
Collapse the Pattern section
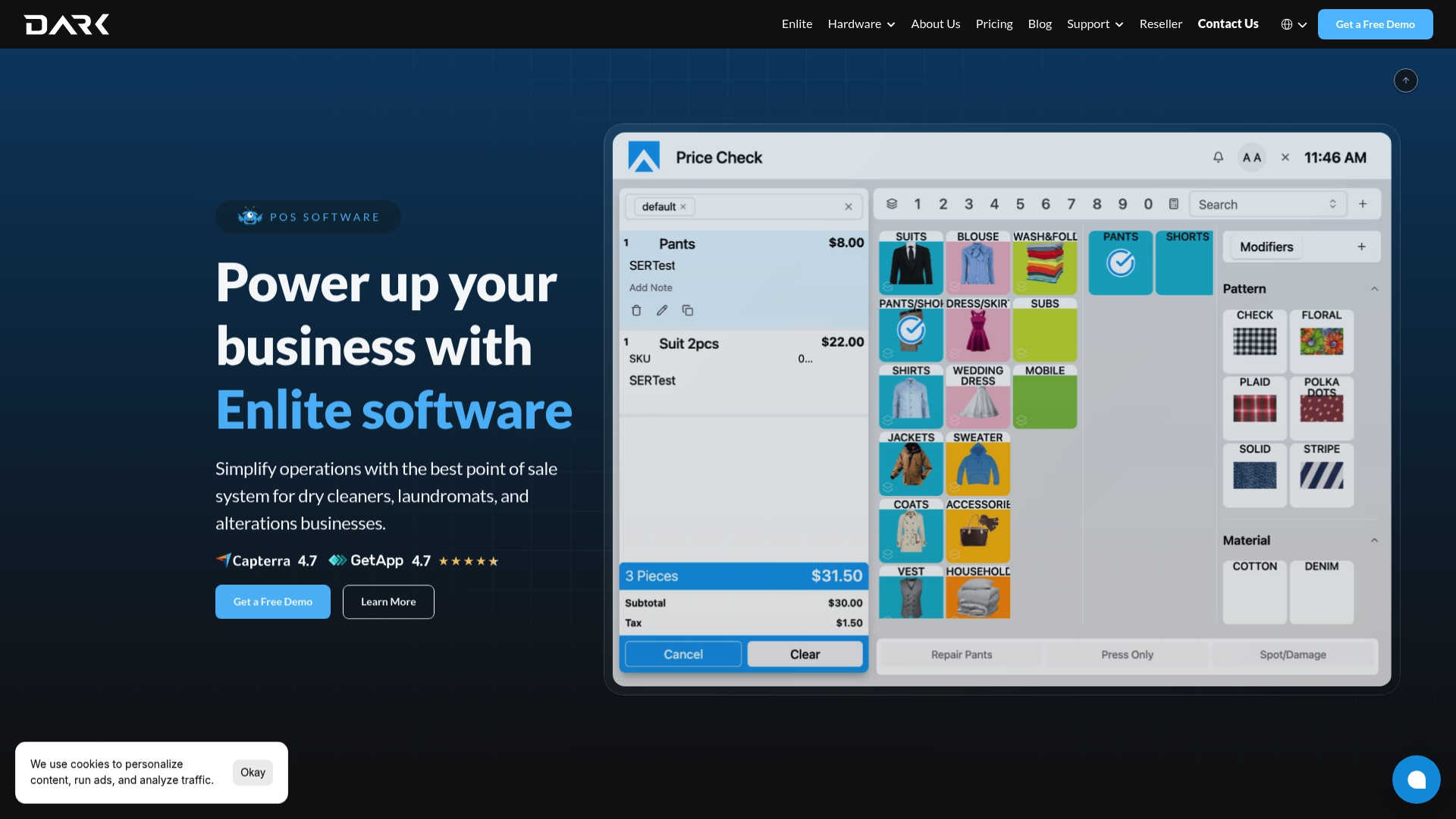(1374, 289)
